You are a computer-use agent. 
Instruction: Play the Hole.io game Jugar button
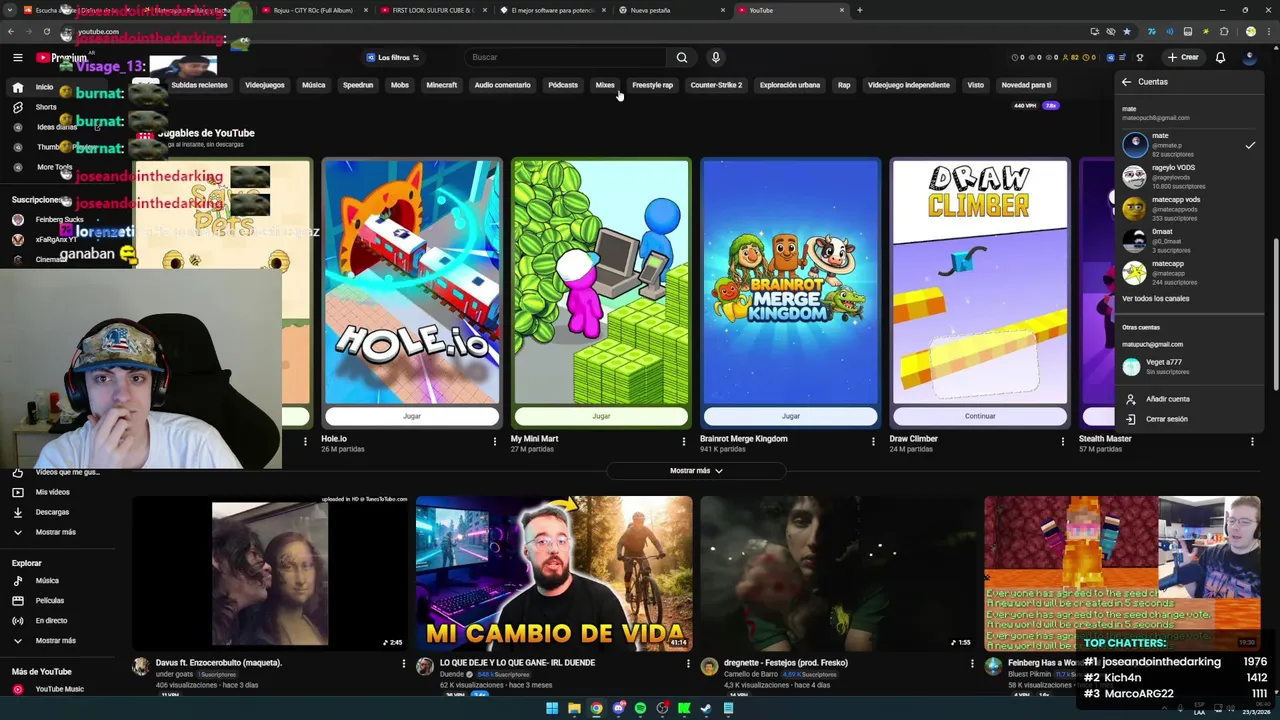click(x=412, y=416)
